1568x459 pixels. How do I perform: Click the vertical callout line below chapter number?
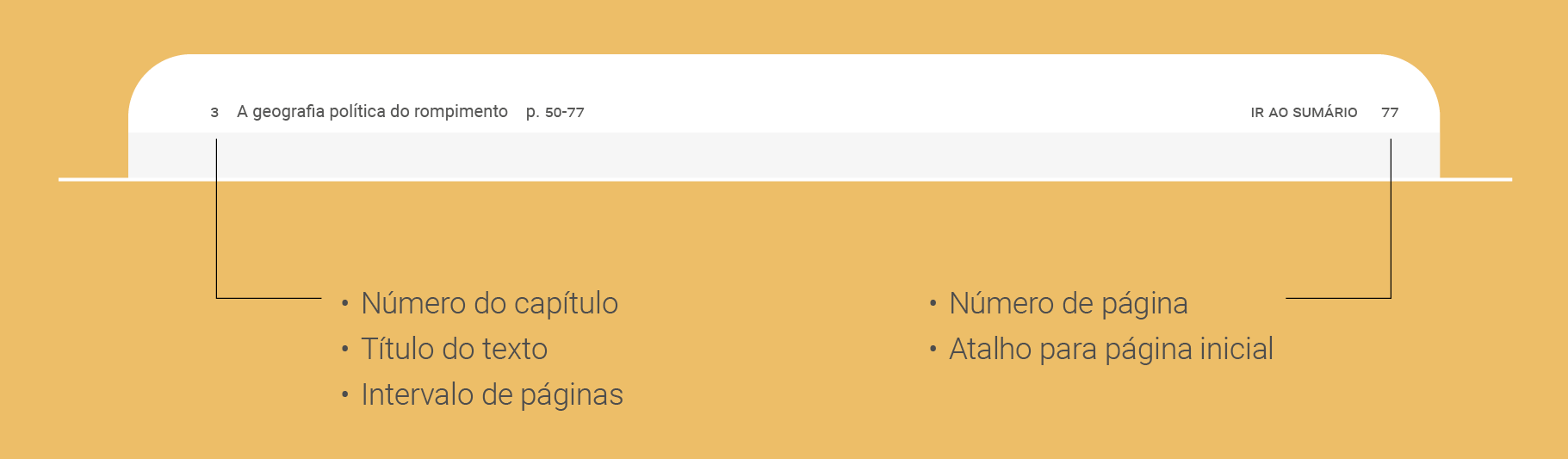pos(216,224)
